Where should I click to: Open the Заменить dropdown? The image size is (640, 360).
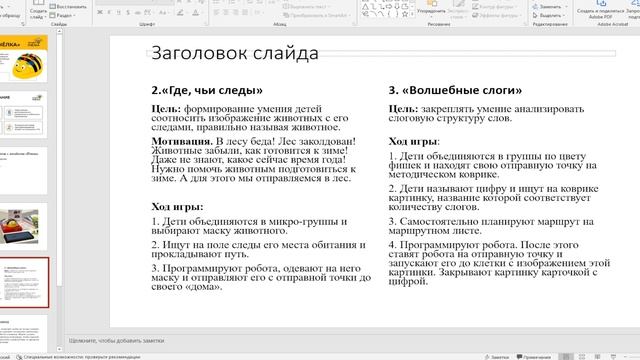click(549, 7)
